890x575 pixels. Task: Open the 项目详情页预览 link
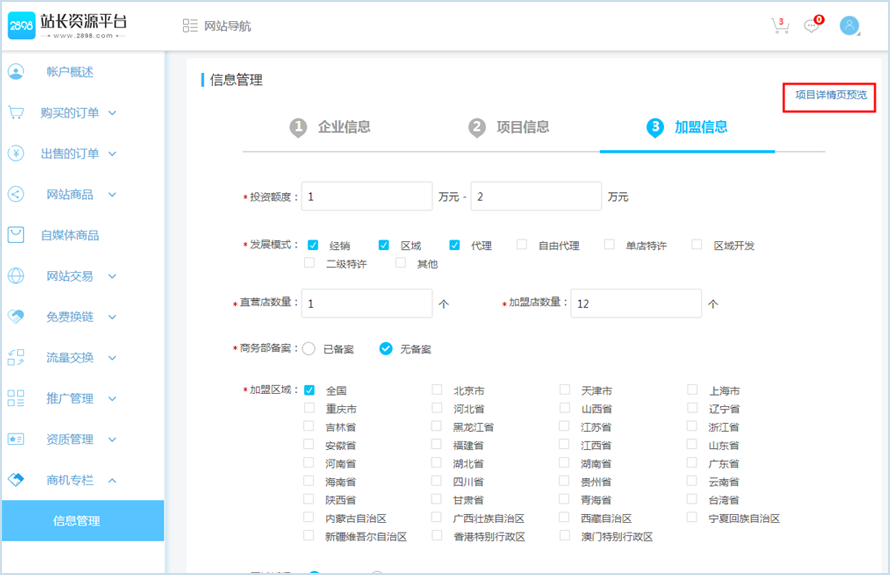point(830,95)
